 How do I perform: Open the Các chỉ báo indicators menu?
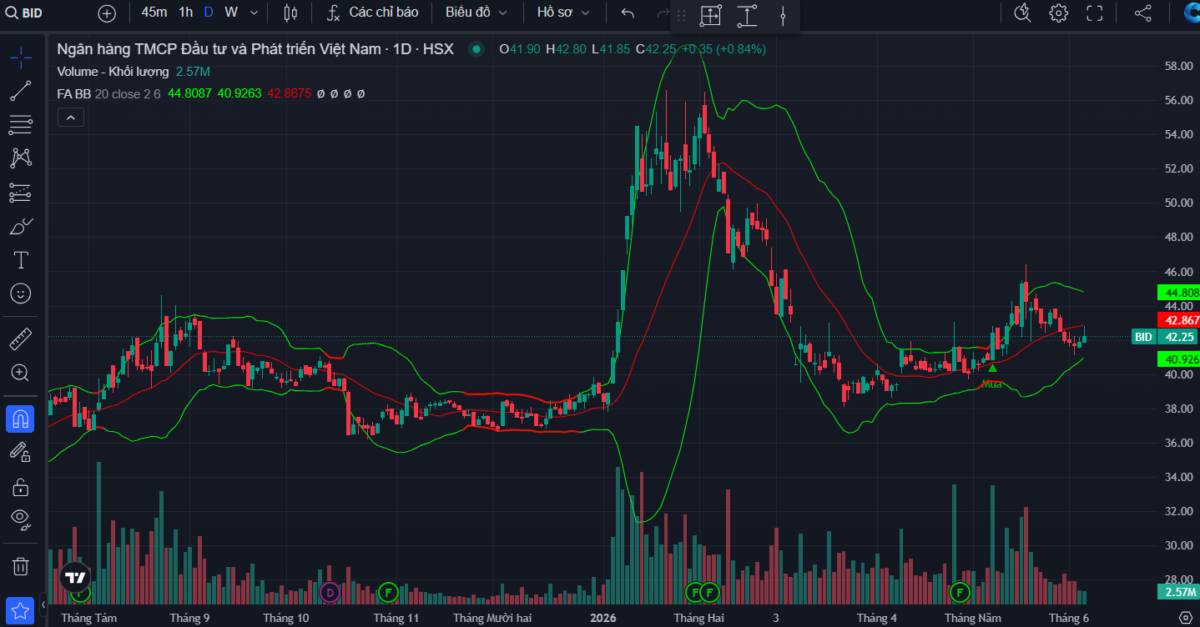click(372, 13)
